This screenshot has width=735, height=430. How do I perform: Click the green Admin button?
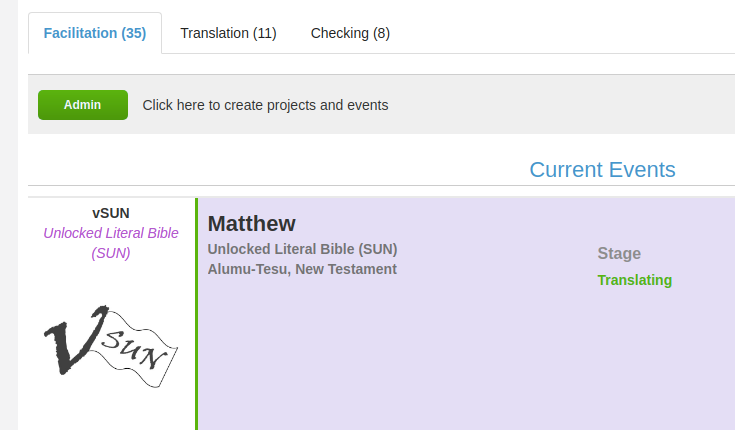click(x=83, y=105)
